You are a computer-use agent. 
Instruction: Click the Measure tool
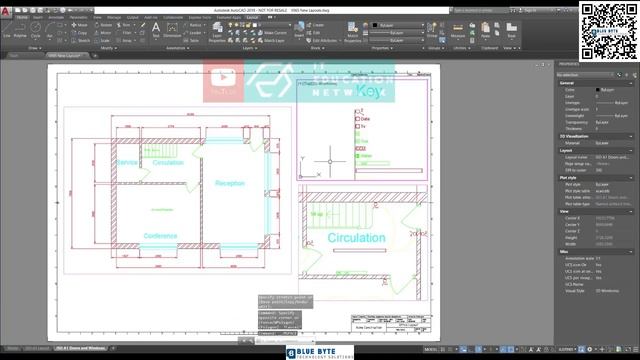458,30
